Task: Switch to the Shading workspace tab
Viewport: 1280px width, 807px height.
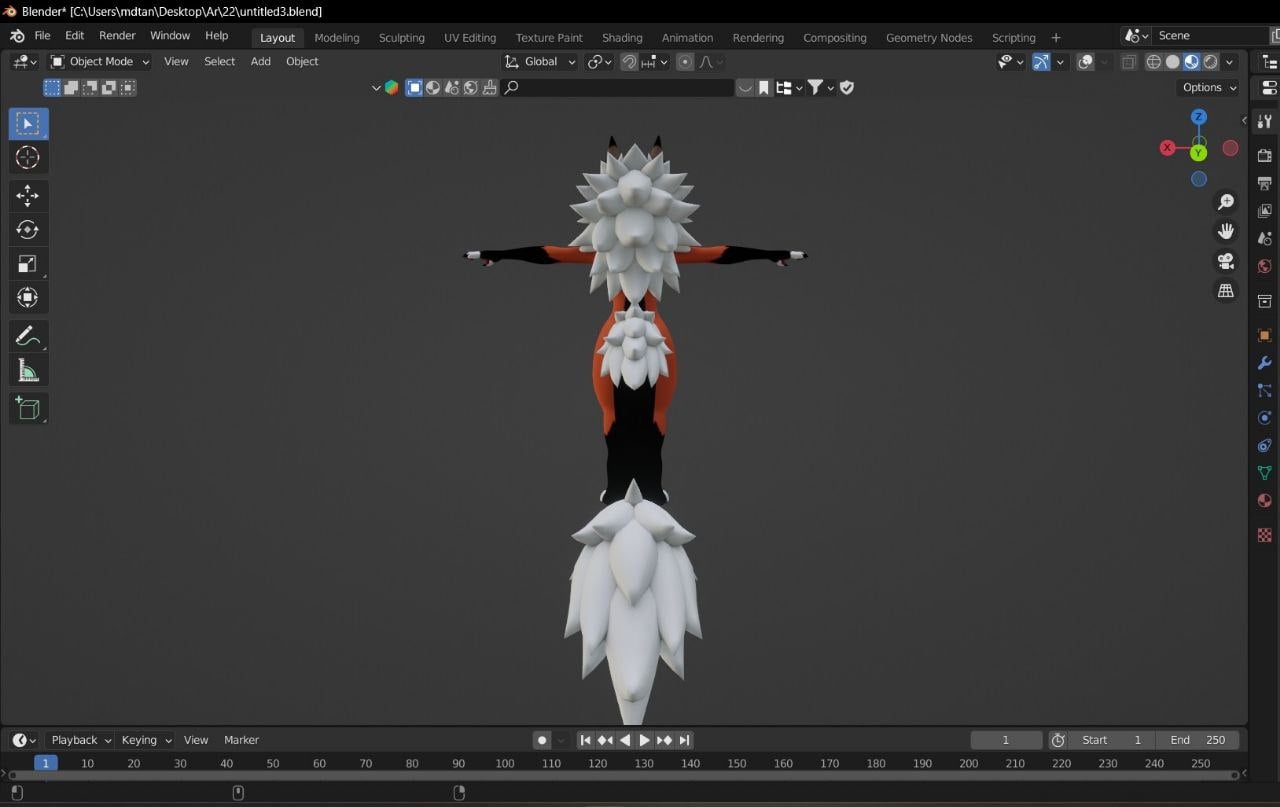Action: (x=622, y=38)
